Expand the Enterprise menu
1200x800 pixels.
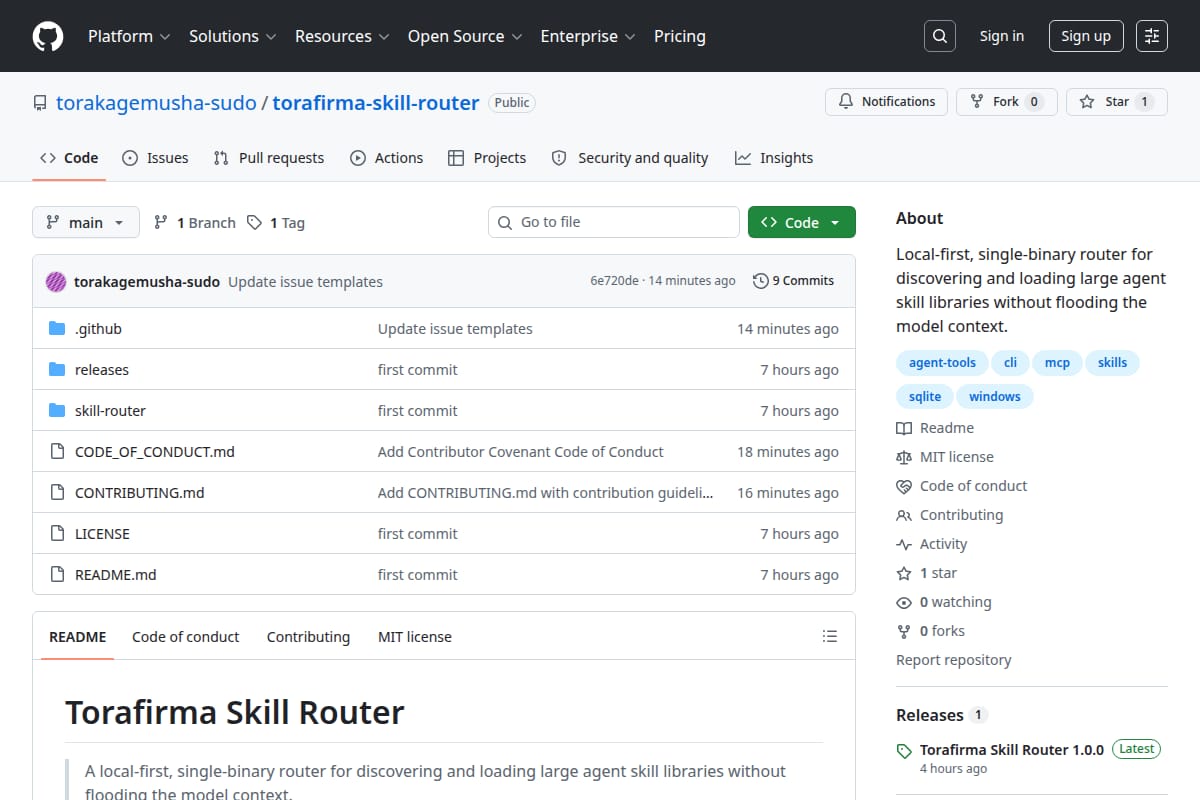(x=588, y=36)
